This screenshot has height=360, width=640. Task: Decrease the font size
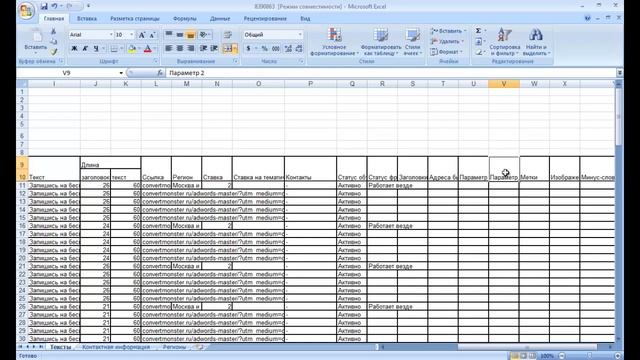pyautogui.click(x=152, y=35)
